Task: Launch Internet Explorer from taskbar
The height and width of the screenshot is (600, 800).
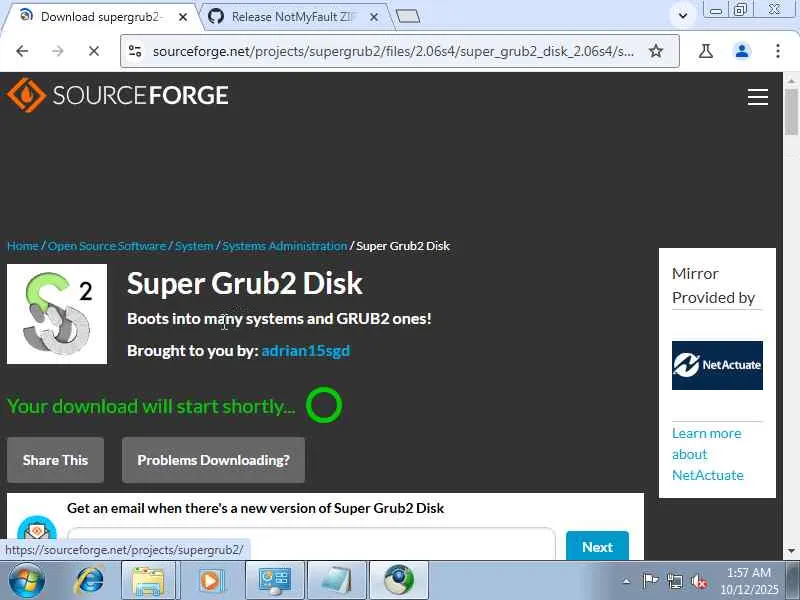Action: 89,581
